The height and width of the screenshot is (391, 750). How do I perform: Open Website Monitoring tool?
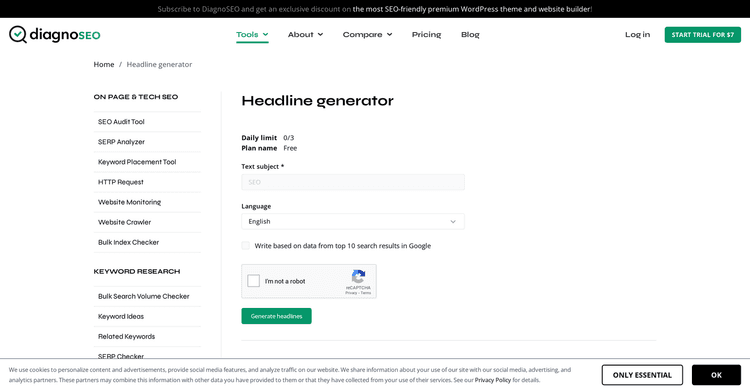[129, 202]
